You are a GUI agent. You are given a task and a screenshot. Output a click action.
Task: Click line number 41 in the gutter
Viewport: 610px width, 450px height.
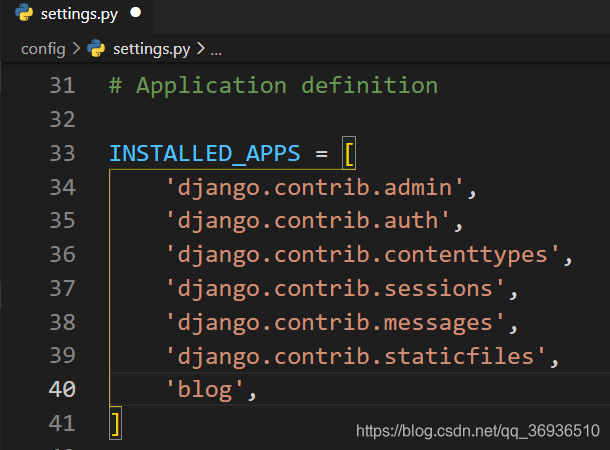[62, 423]
